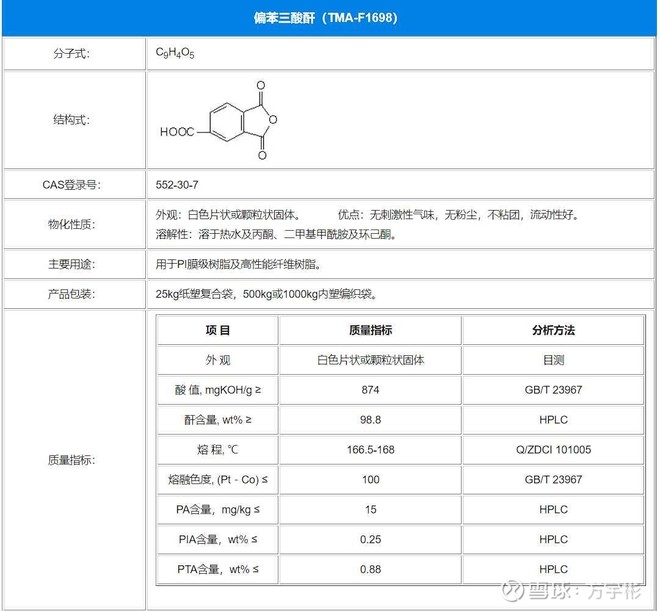The height and width of the screenshot is (611, 660).
Task: Click the 白色片状或颗粒状固体 cell in quality table
Action: point(370,360)
